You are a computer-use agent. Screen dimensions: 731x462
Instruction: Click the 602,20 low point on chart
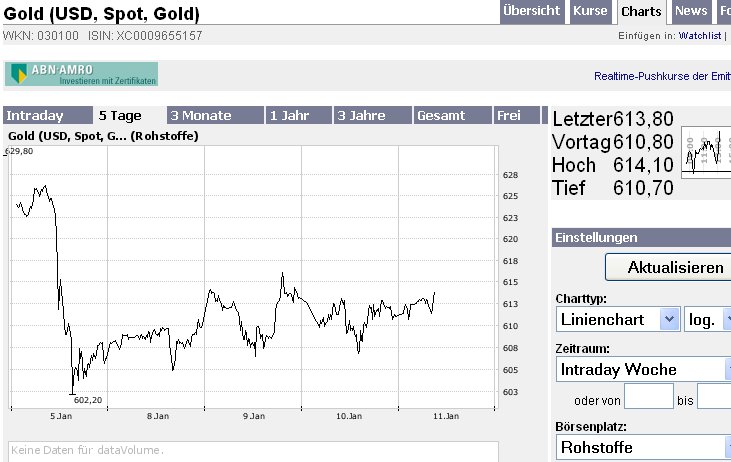[71, 392]
